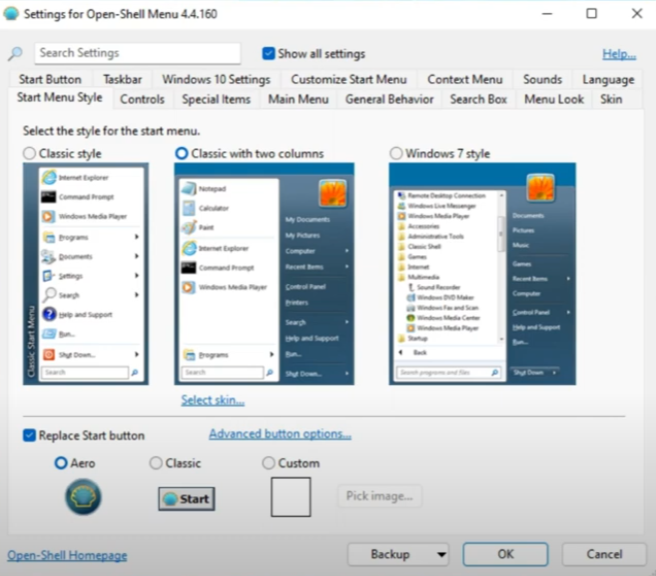Screen dimensions: 656x576
Task: Select the Start Menu Style tab
Action: [x=60, y=97]
